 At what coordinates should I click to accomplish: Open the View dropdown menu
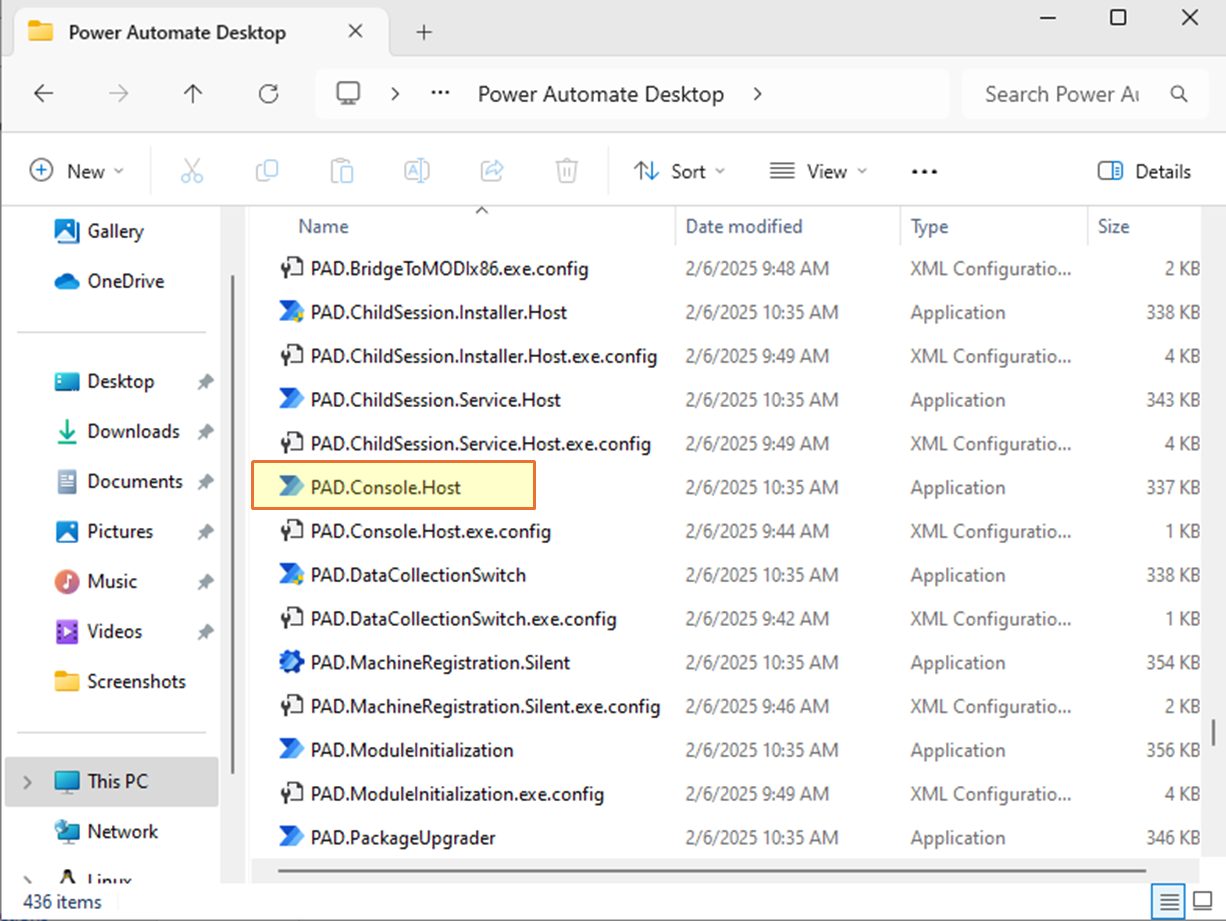coord(818,171)
